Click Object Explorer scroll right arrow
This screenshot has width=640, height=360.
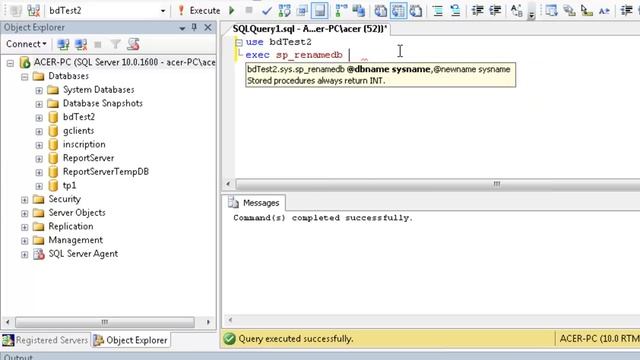(x=209, y=322)
